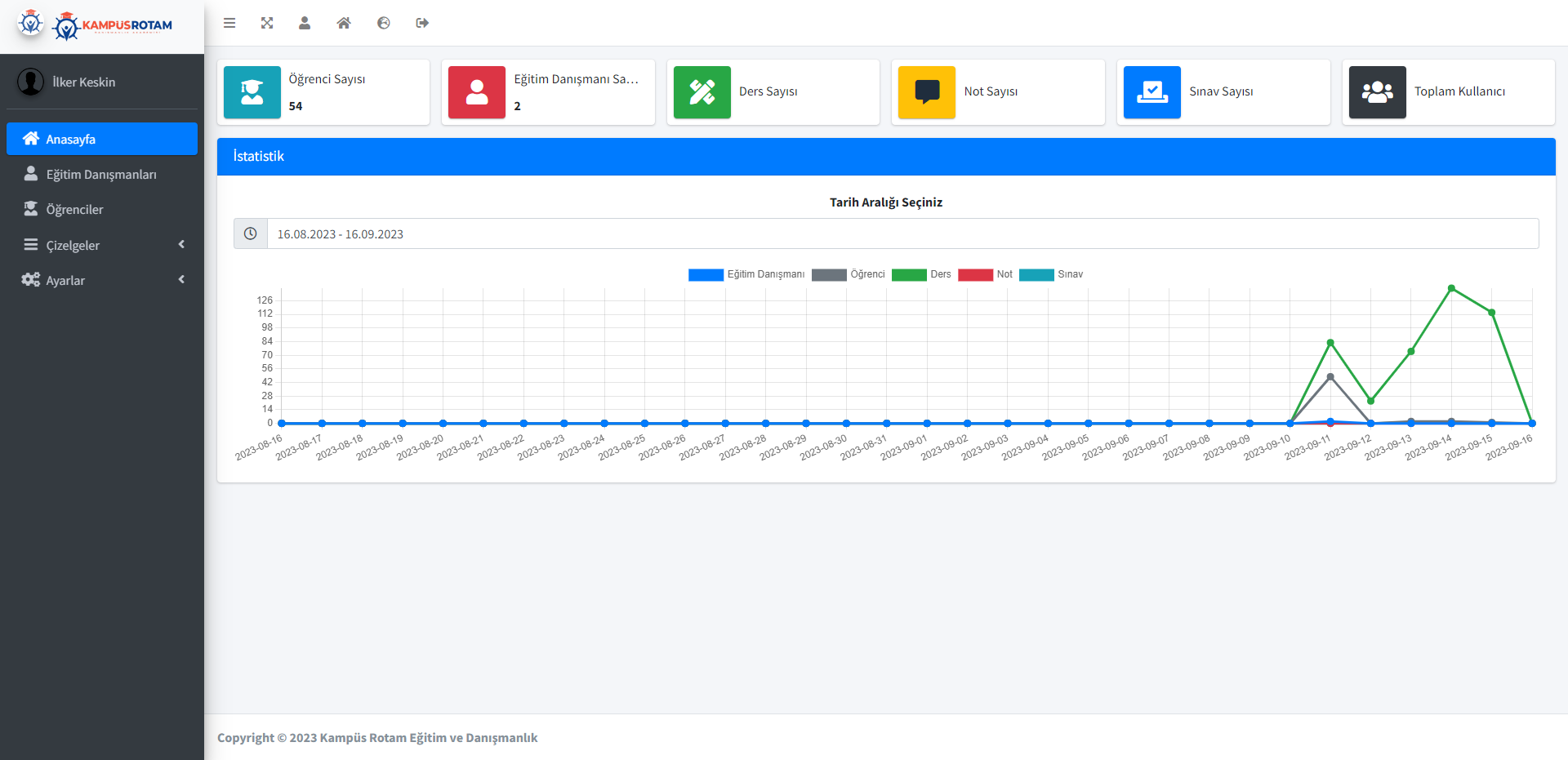Viewport: 1568px width, 760px height.
Task: Toggle Eğitim Danışmanı series in chart legend
Action: [x=746, y=274]
